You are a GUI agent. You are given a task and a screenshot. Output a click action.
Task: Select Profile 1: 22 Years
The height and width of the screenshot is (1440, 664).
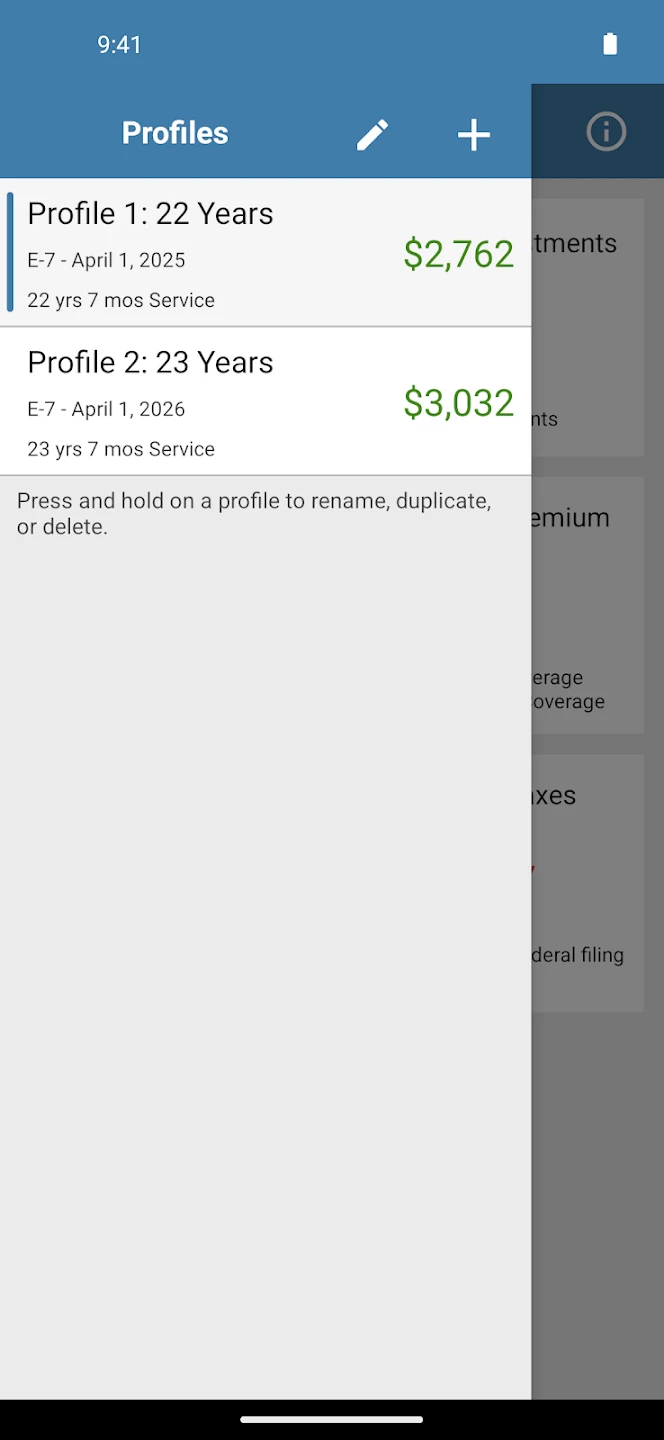coord(150,214)
